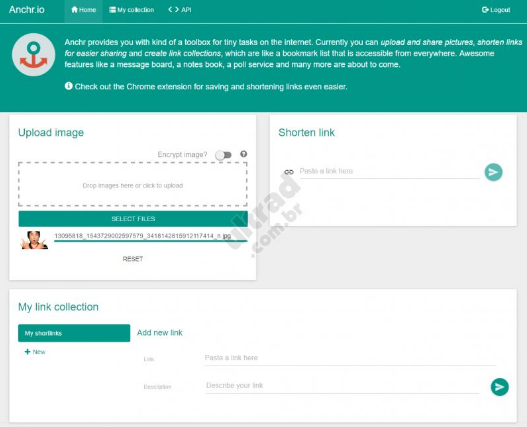Click the SELECT FILES button

(x=133, y=219)
